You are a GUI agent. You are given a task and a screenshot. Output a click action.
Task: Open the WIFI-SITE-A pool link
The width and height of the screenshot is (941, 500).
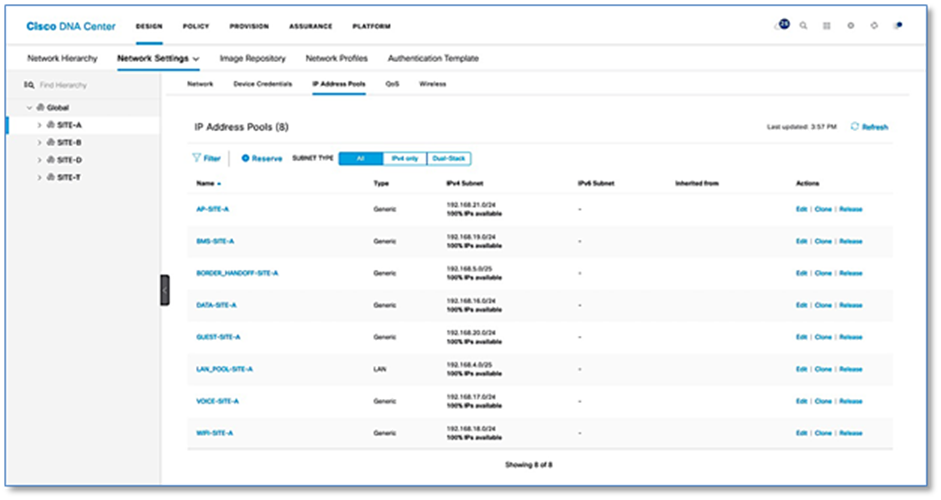(x=214, y=433)
